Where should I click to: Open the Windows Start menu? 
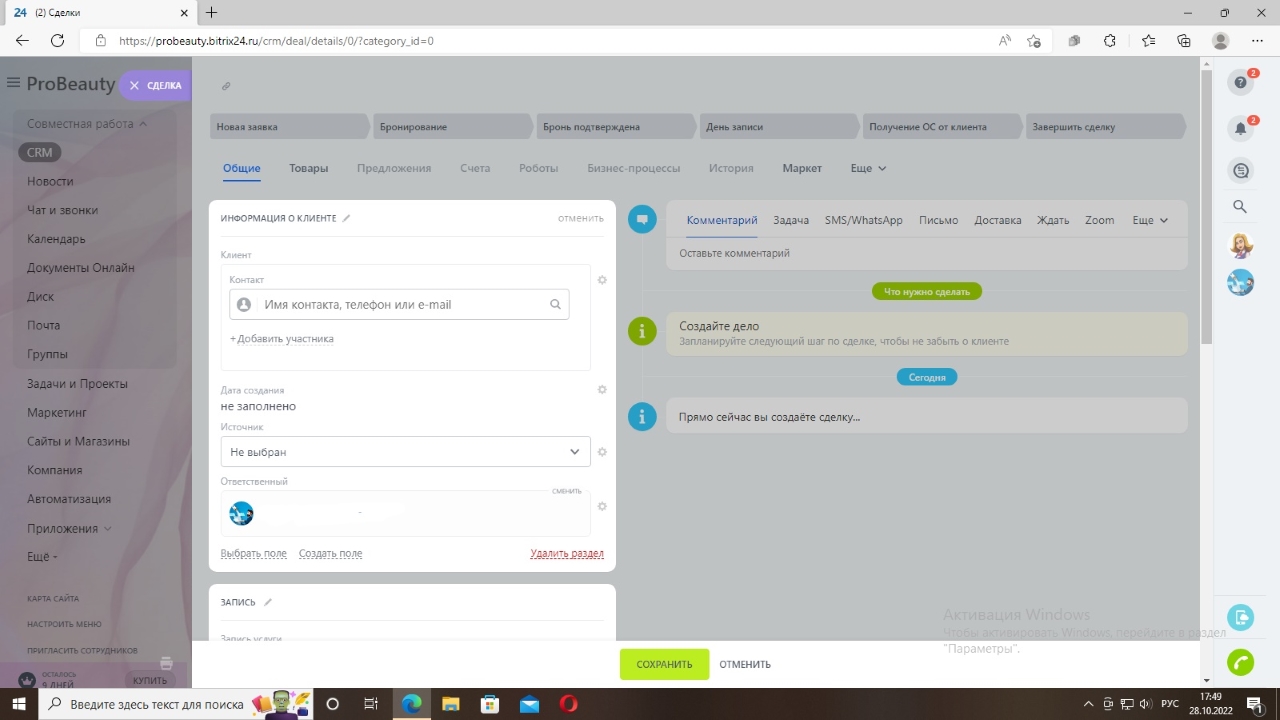coord(19,704)
